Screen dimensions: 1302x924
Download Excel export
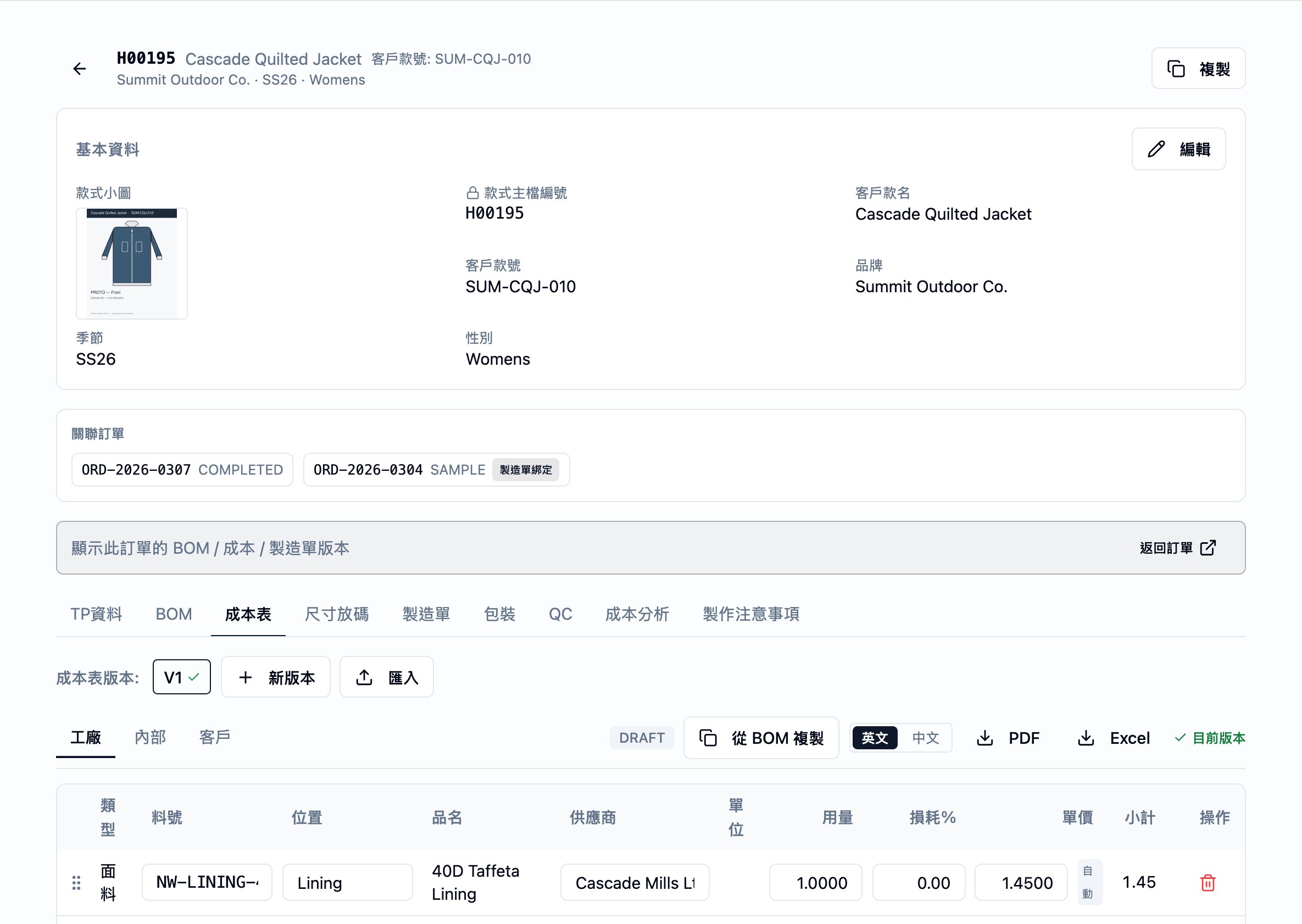[x=1114, y=738]
